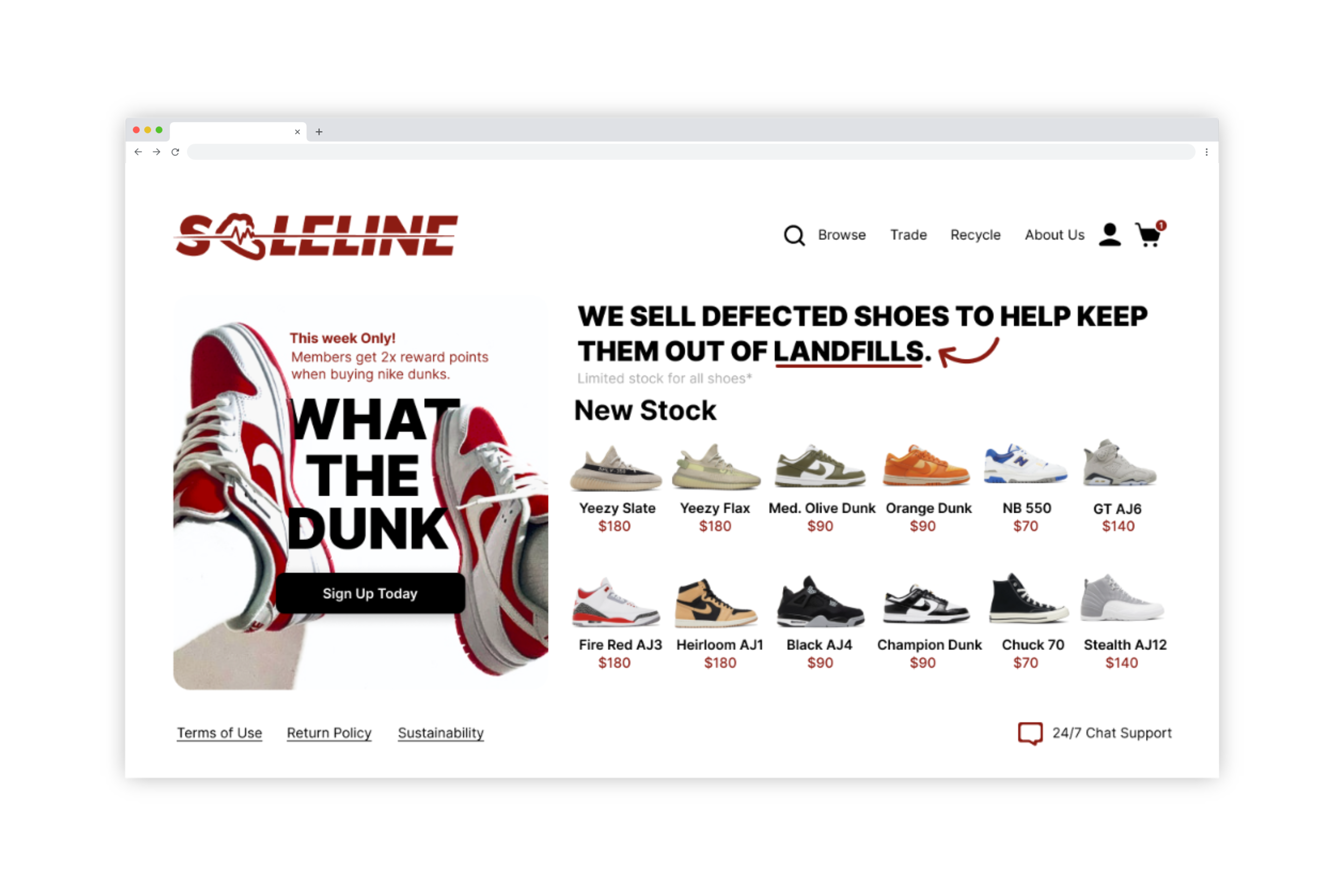
Task: Click the 24/7 chat support bubble icon
Action: click(x=1030, y=734)
